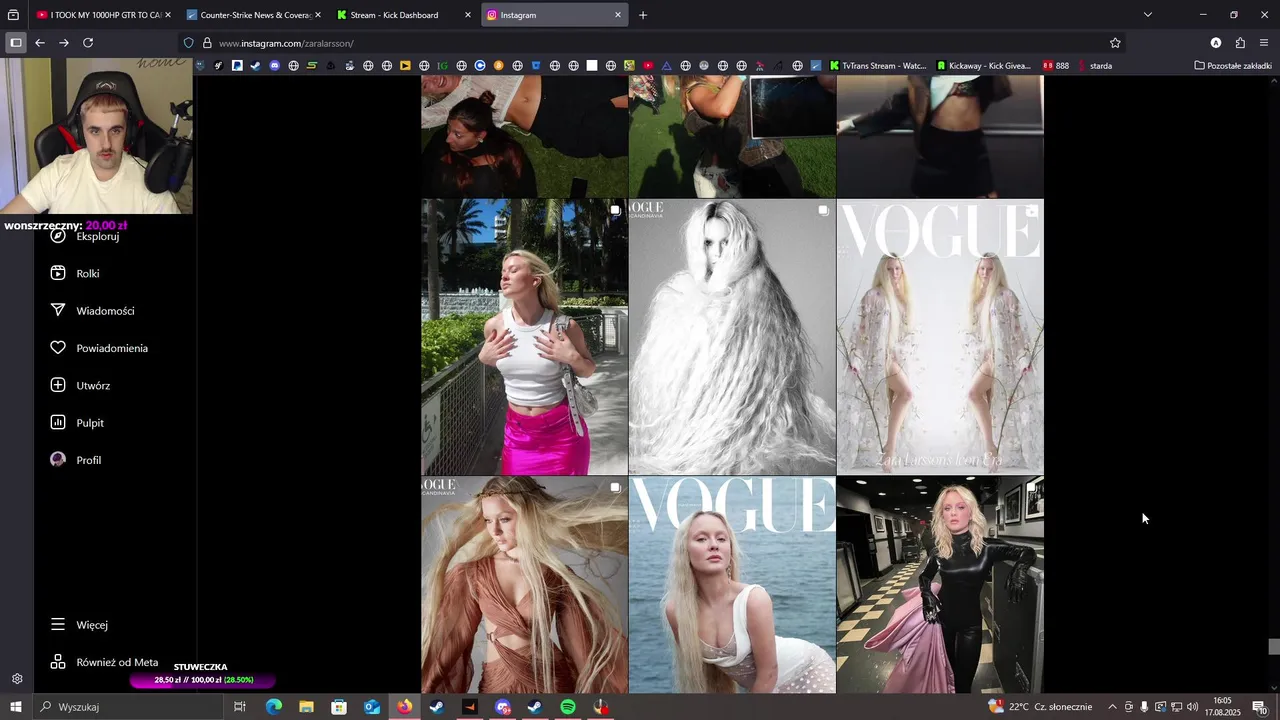1280x720 pixels.
Task: Open a new browser tab
Action: tap(643, 15)
